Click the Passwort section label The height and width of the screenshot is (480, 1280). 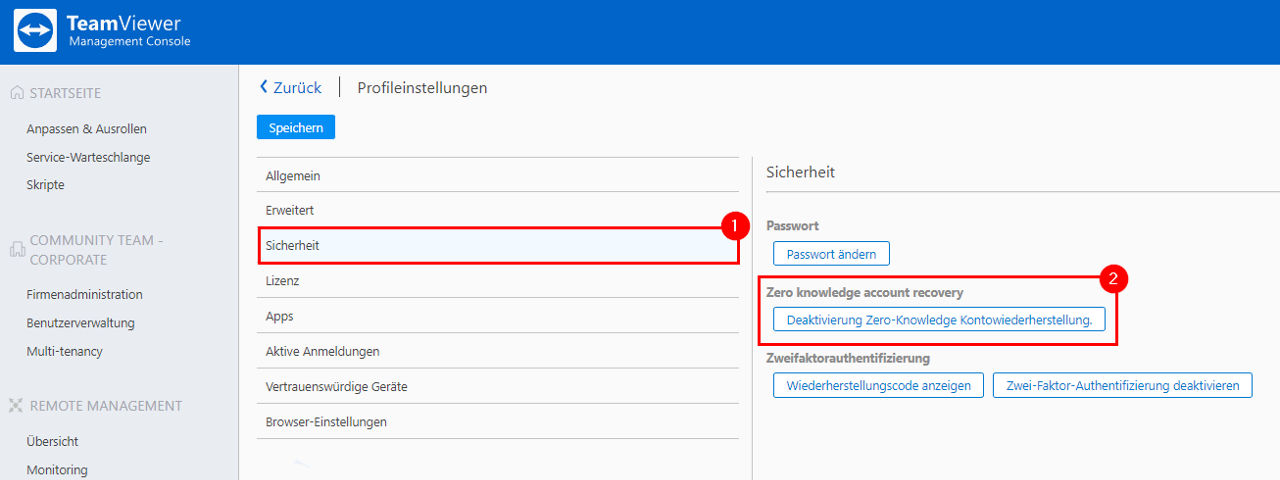point(792,226)
